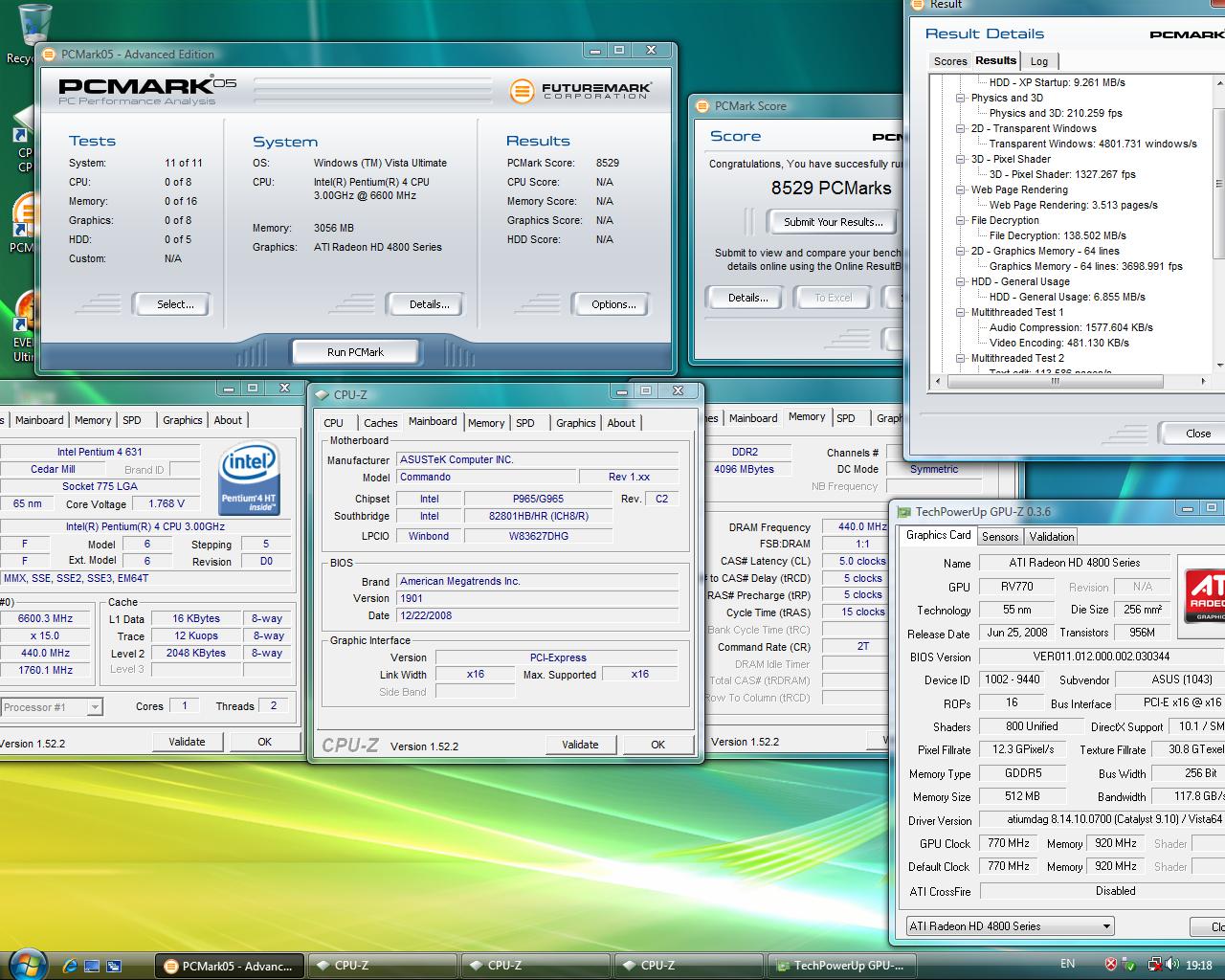Click the PCMark Score window title icon
Image resolution: width=1225 pixels, height=980 pixels.
coord(703,106)
